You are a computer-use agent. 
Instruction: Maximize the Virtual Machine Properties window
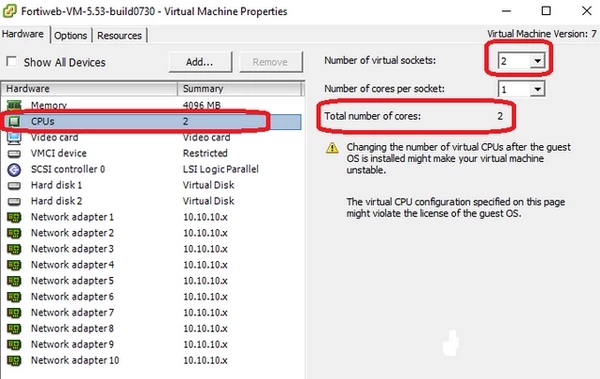[x=546, y=11]
